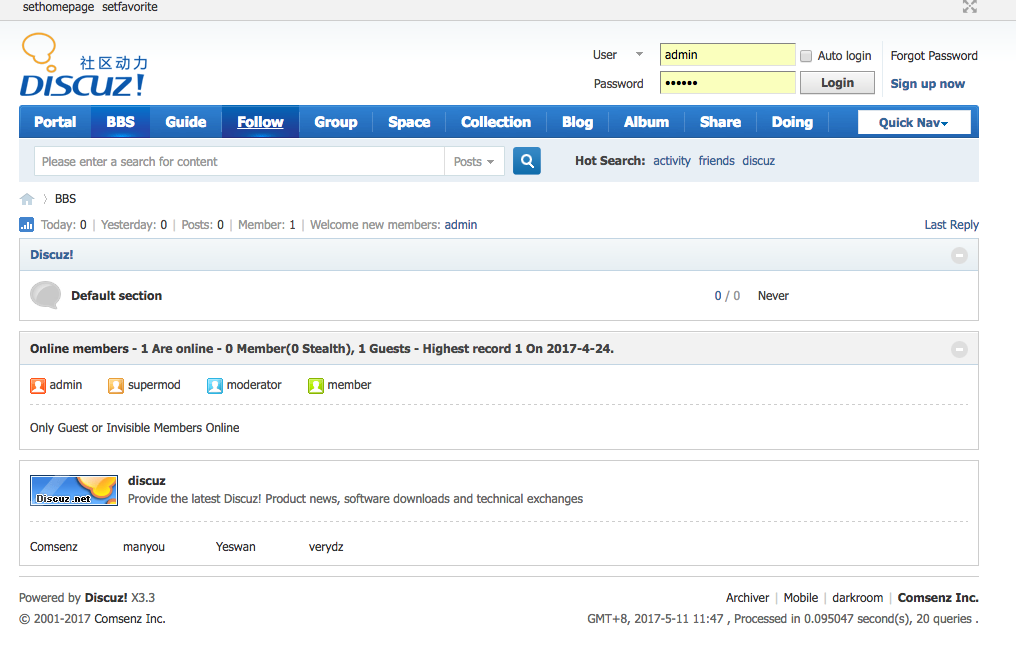Open the Share tab
The image size is (1016, 662).
(720, 122)
